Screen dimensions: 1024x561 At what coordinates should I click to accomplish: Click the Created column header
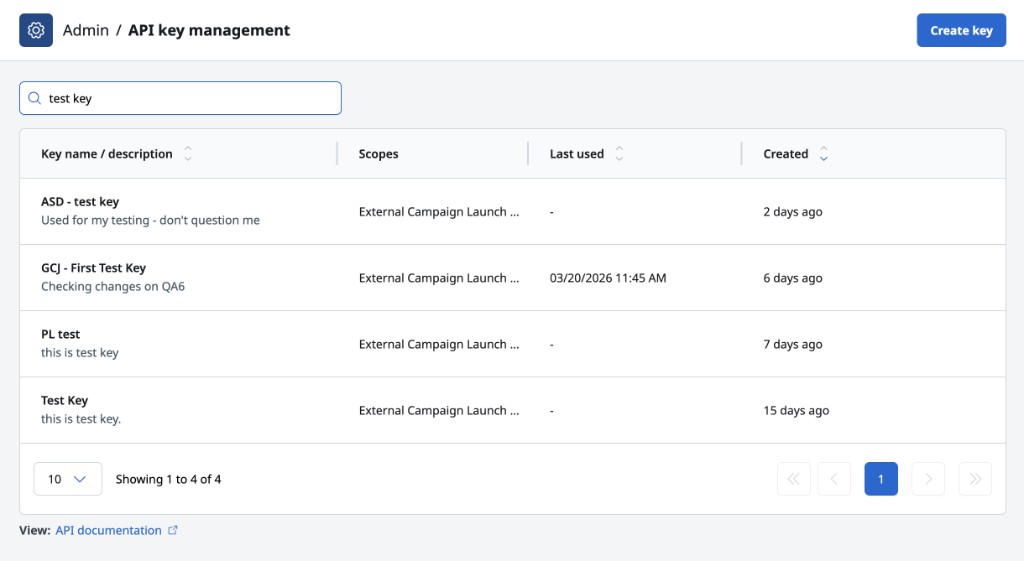click(x=786, y=153)
